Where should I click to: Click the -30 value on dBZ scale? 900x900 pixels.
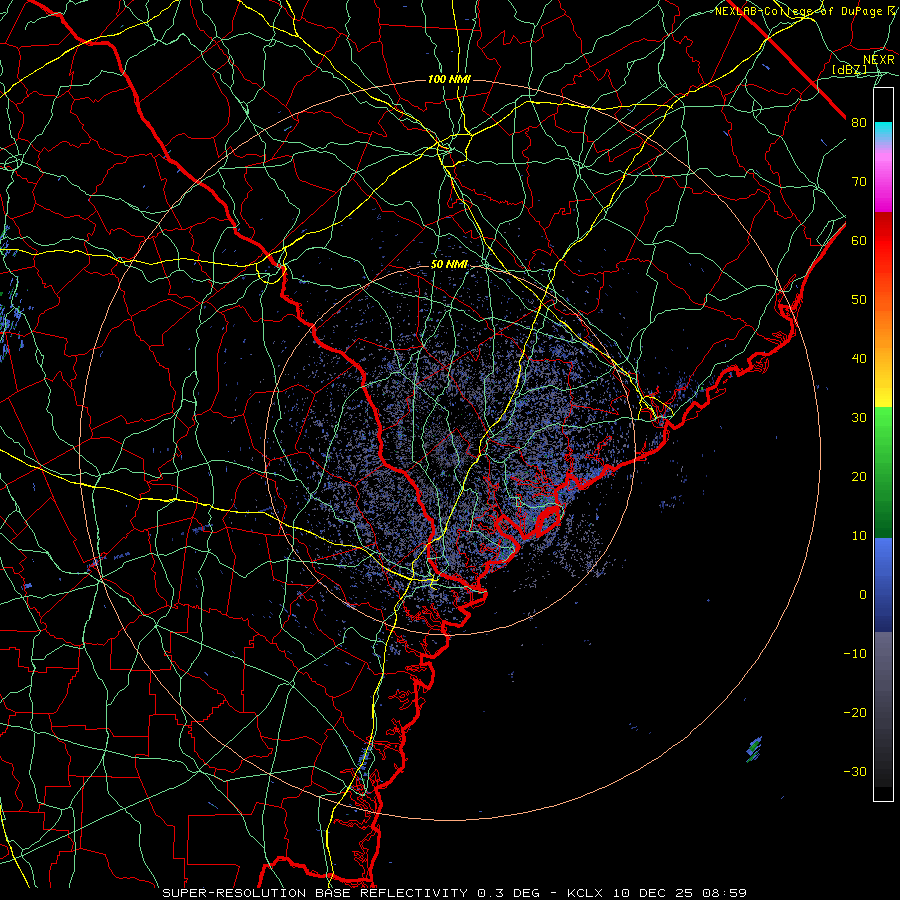pyautogui.click(x=855, y=772)
